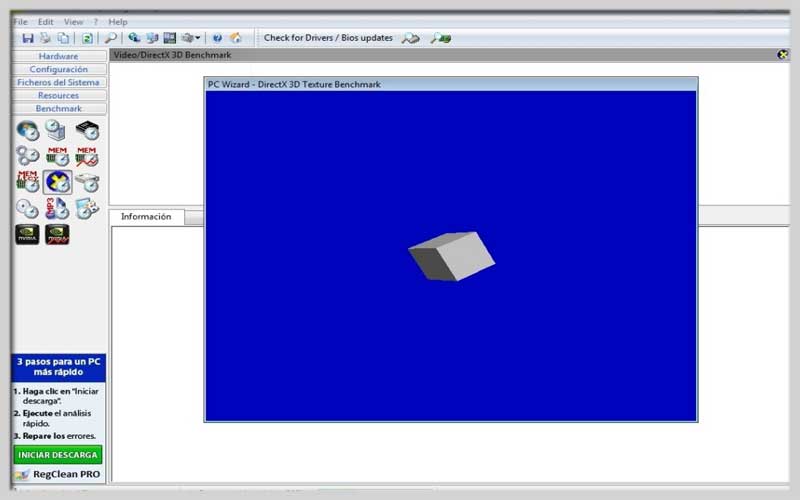Open the Help menu
Screen dimensions: 800x500
(117, 22)
